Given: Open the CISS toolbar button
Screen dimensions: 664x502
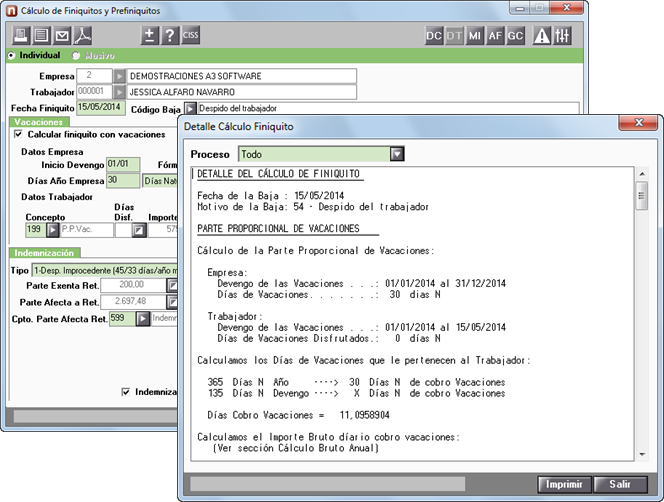Looking at the screenshot, I should click(x=191, y=35).
